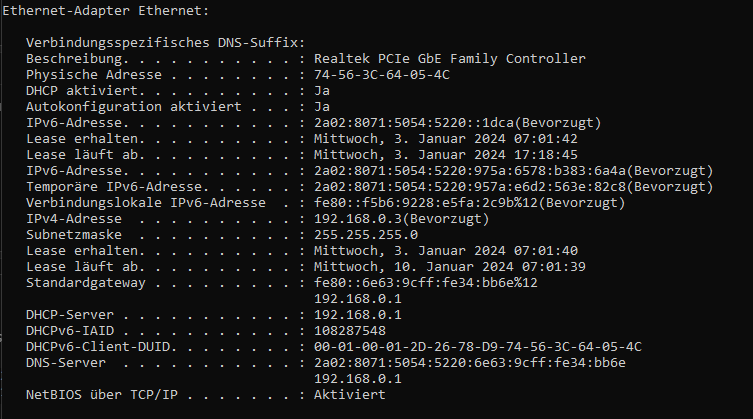The image size is (753, 419).
Task: Click the IPv6 address ending in 6a4a
Action: point(475,171)
